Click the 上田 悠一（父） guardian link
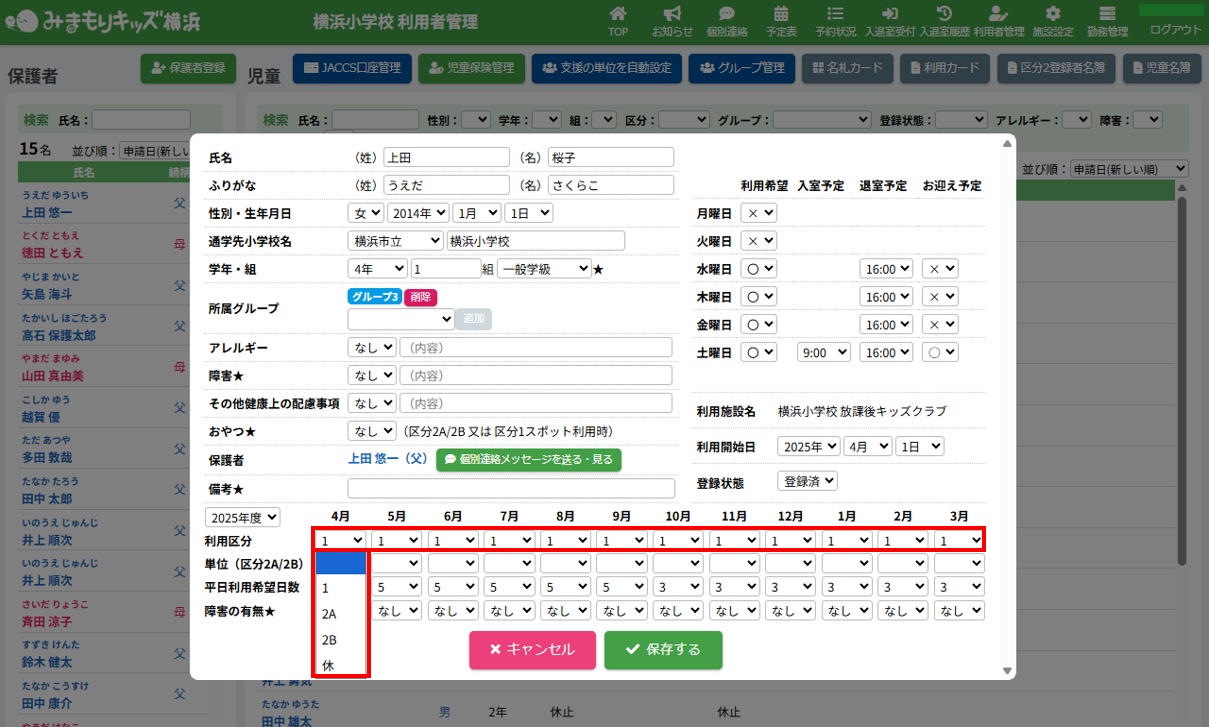This screenshot has height=727, width=1209. click(388, 459)
